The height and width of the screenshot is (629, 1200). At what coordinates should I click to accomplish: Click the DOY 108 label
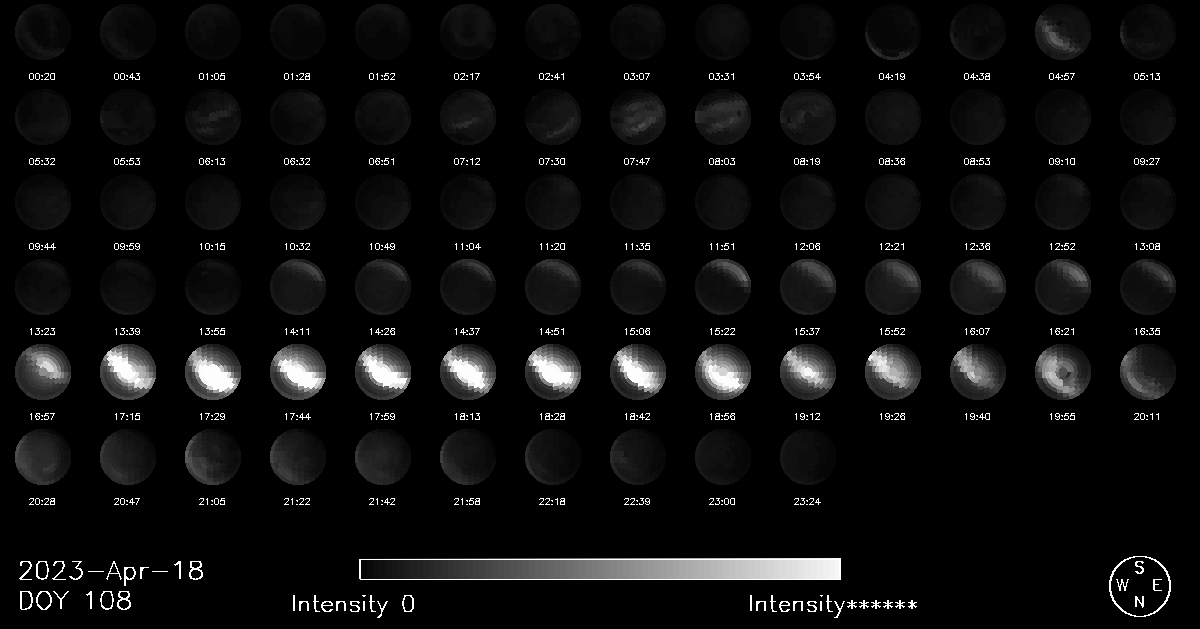[75, 601]
